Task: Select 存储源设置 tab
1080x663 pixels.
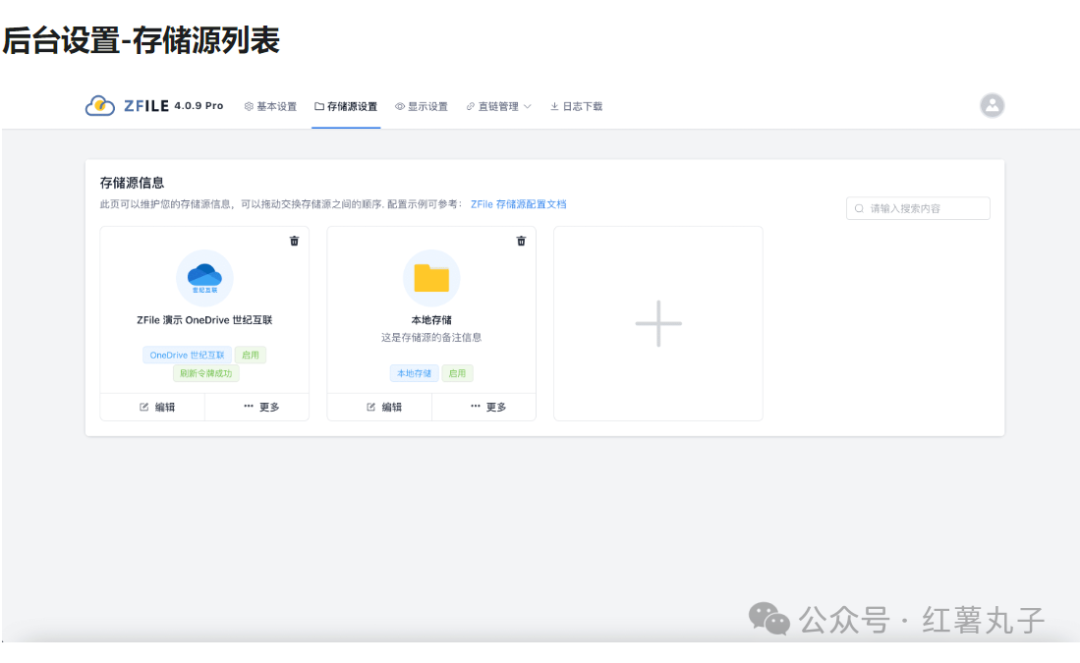Action: 346,106
